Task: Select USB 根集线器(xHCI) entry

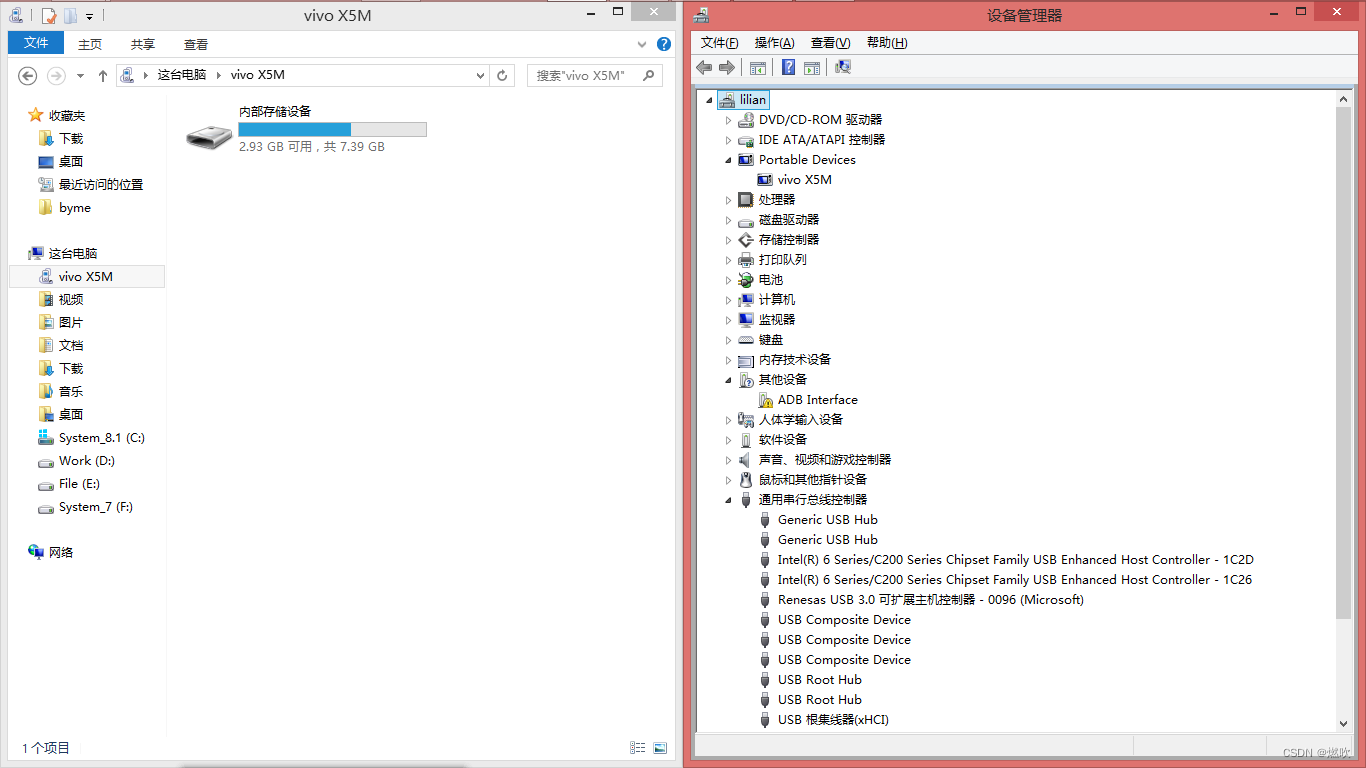Action: click(x=833, y=720)
